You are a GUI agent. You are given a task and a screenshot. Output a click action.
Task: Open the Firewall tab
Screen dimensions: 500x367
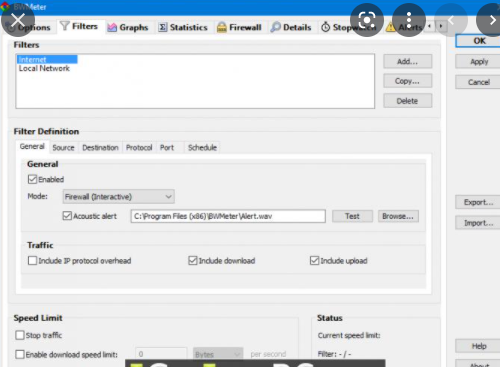coord(239,27)
